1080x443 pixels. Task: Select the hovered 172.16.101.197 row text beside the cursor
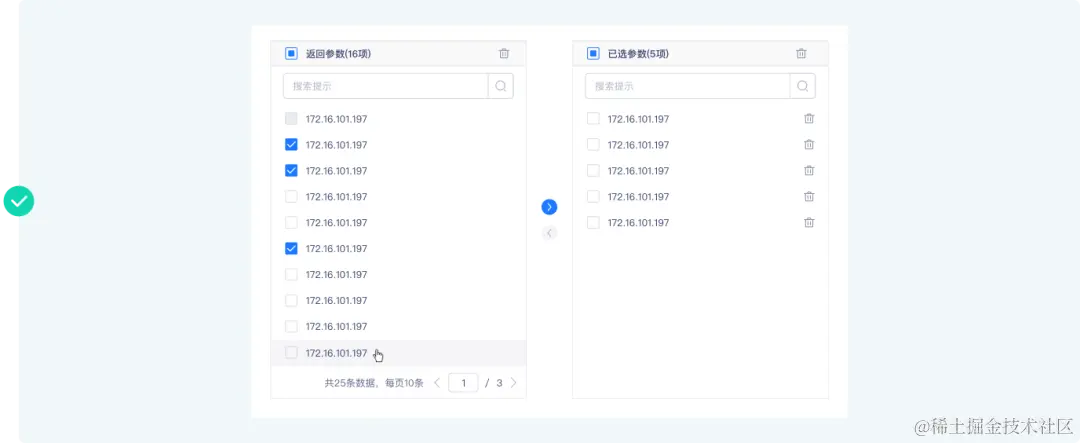pyautogui.click(x=336, y=353)
